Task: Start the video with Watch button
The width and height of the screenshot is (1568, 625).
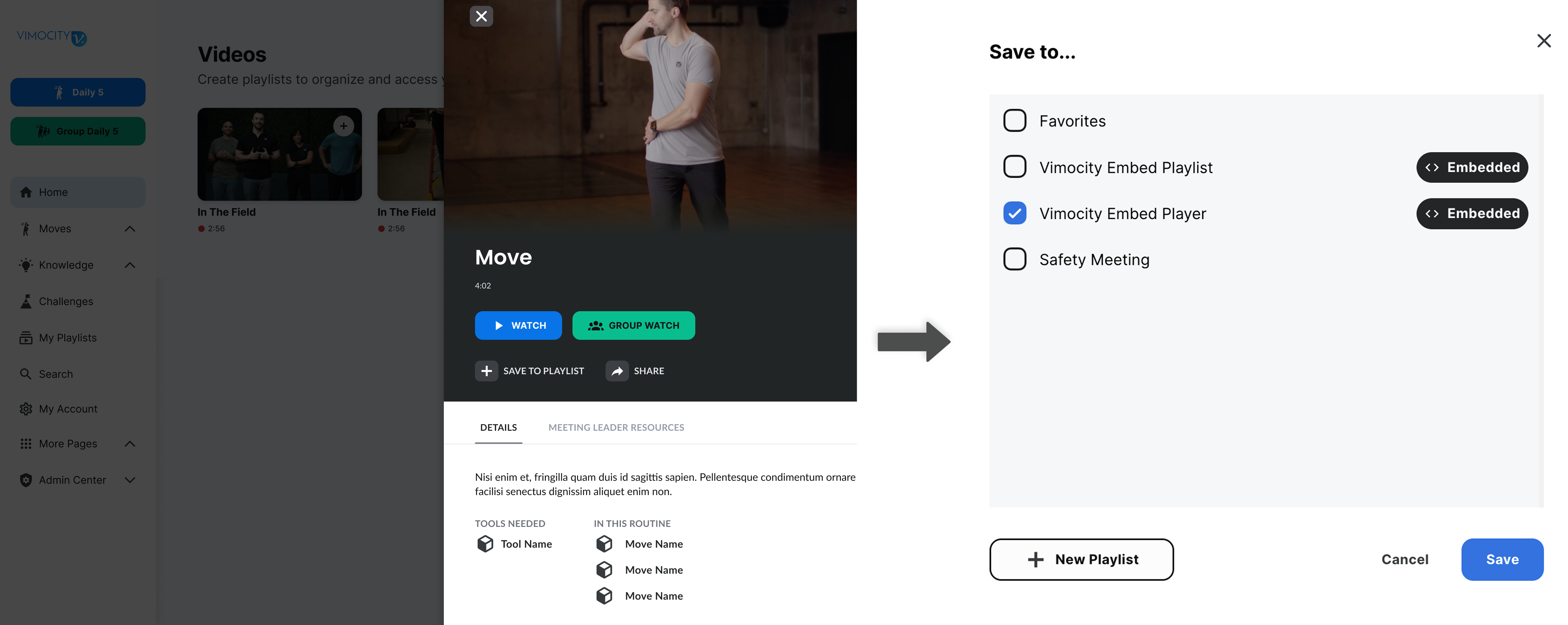Action: [518, 325]
